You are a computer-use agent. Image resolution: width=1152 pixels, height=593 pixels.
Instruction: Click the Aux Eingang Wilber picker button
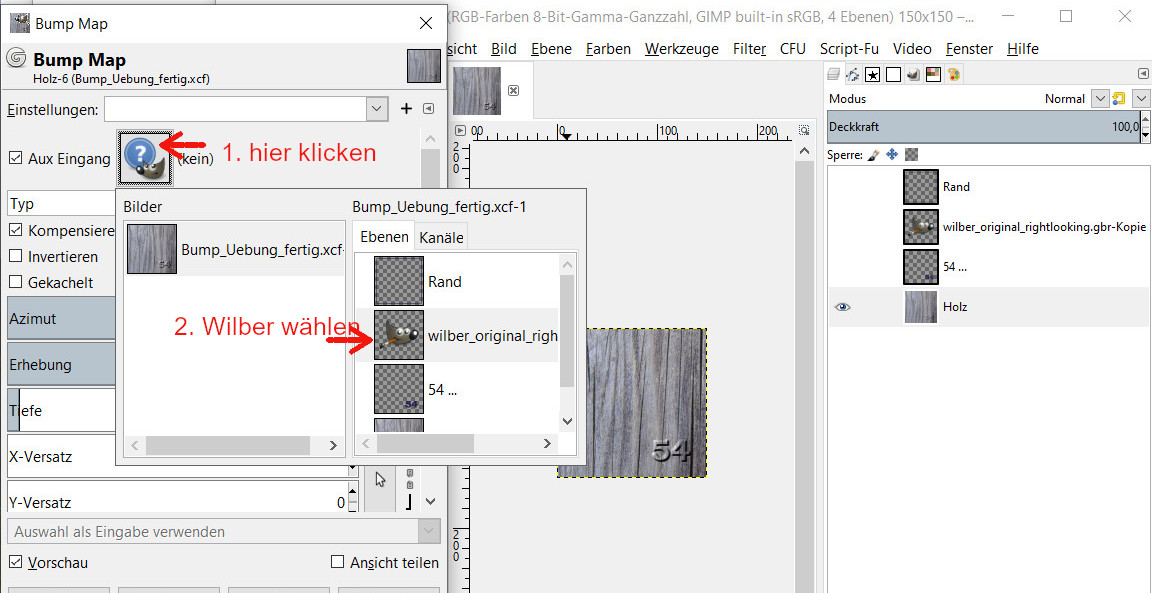pyautogui.click(x=145, y=158)
